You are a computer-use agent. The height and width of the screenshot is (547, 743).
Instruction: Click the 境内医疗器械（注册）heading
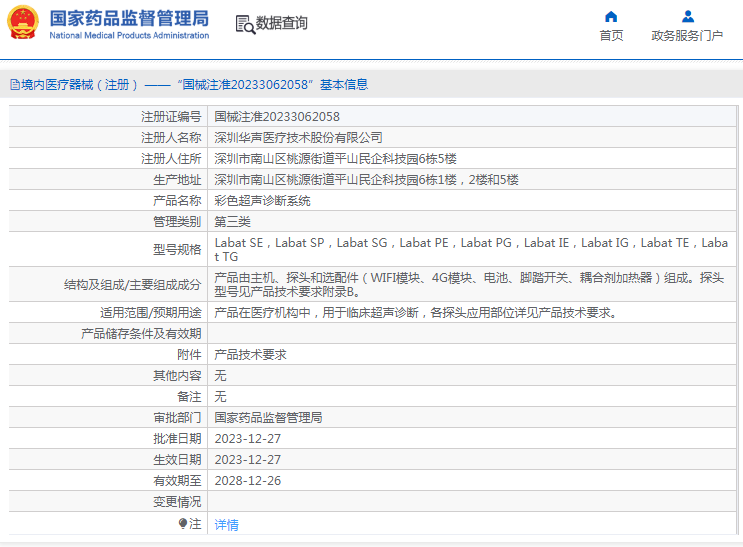(79, 85)
